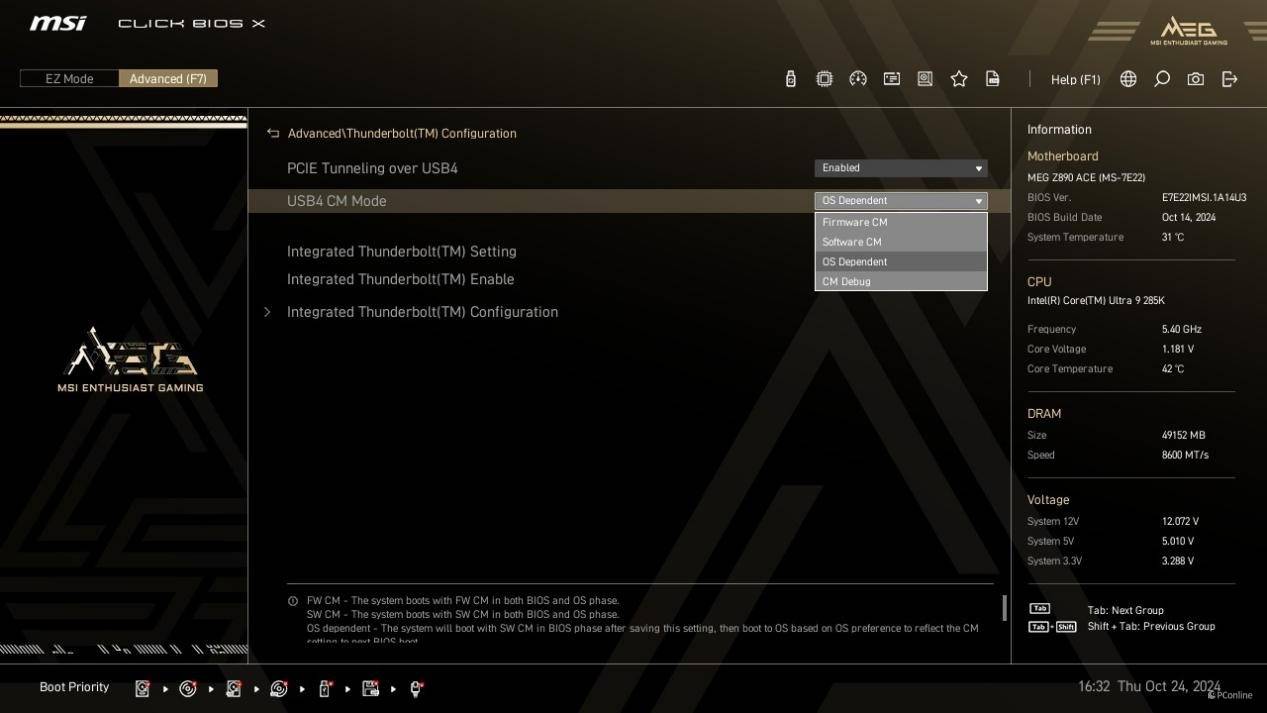The height and width of the screenshot is (713, 1267).
Task: Click the 49152 MB DRAM size value
Action: click(x=1183, y=435)
